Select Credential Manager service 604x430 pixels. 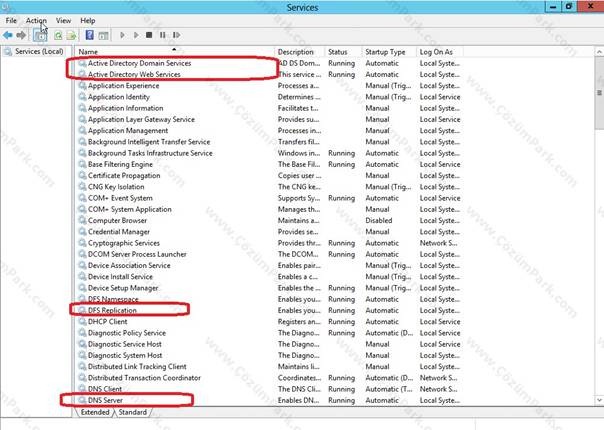click(119, 232)
